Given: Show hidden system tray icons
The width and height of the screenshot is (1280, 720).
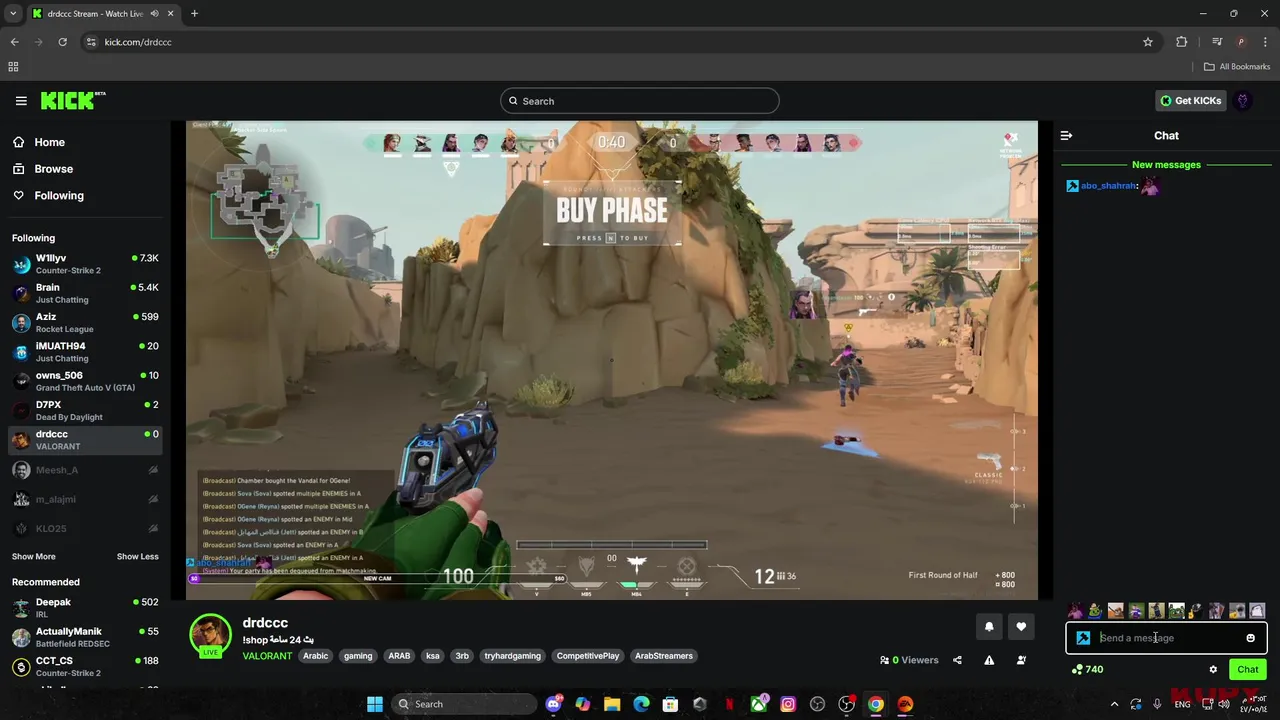Looking at the screenshot, I should tap(1114, 704).
